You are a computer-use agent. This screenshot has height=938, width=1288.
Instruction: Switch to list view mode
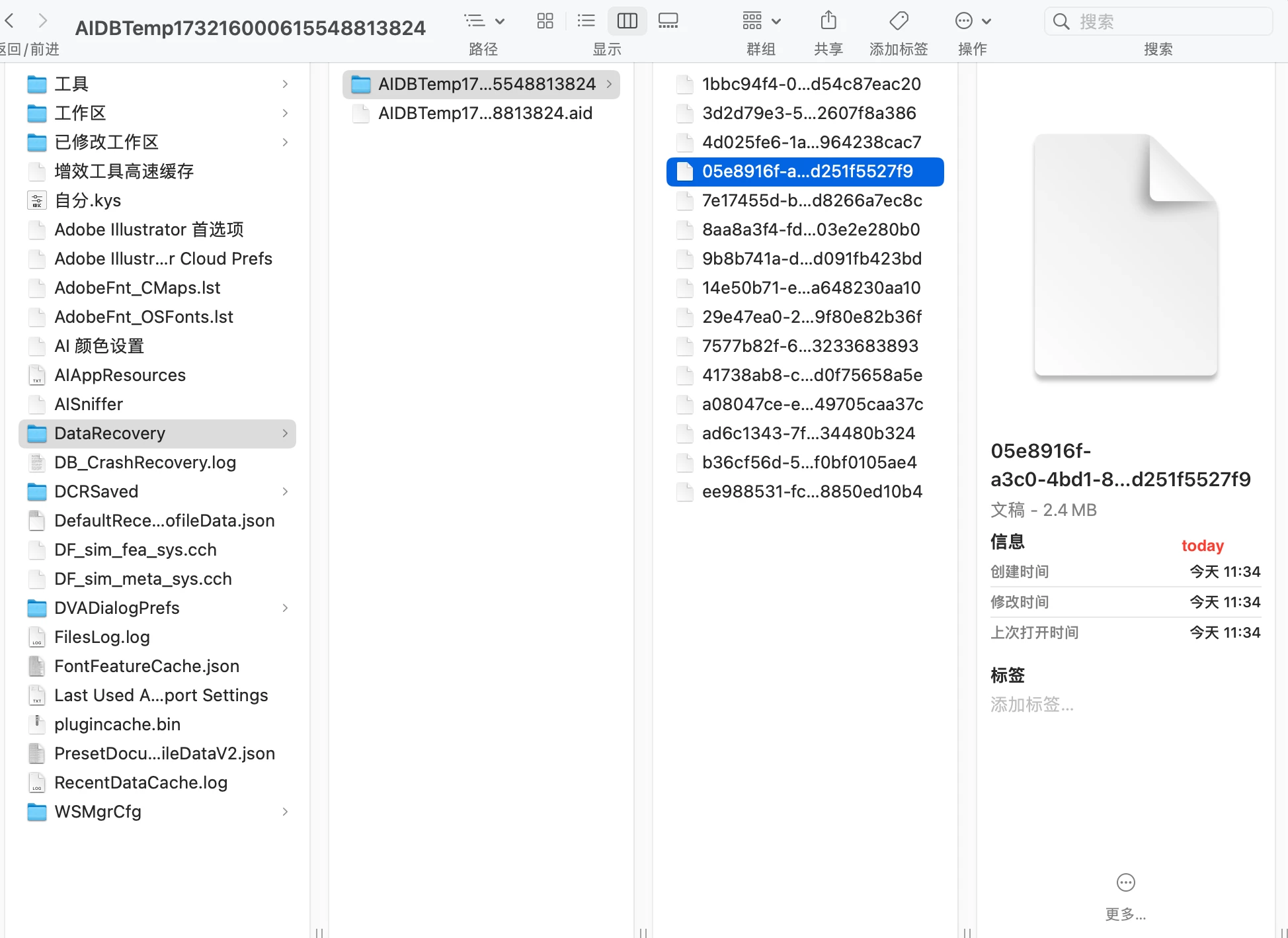pos(586,21)
